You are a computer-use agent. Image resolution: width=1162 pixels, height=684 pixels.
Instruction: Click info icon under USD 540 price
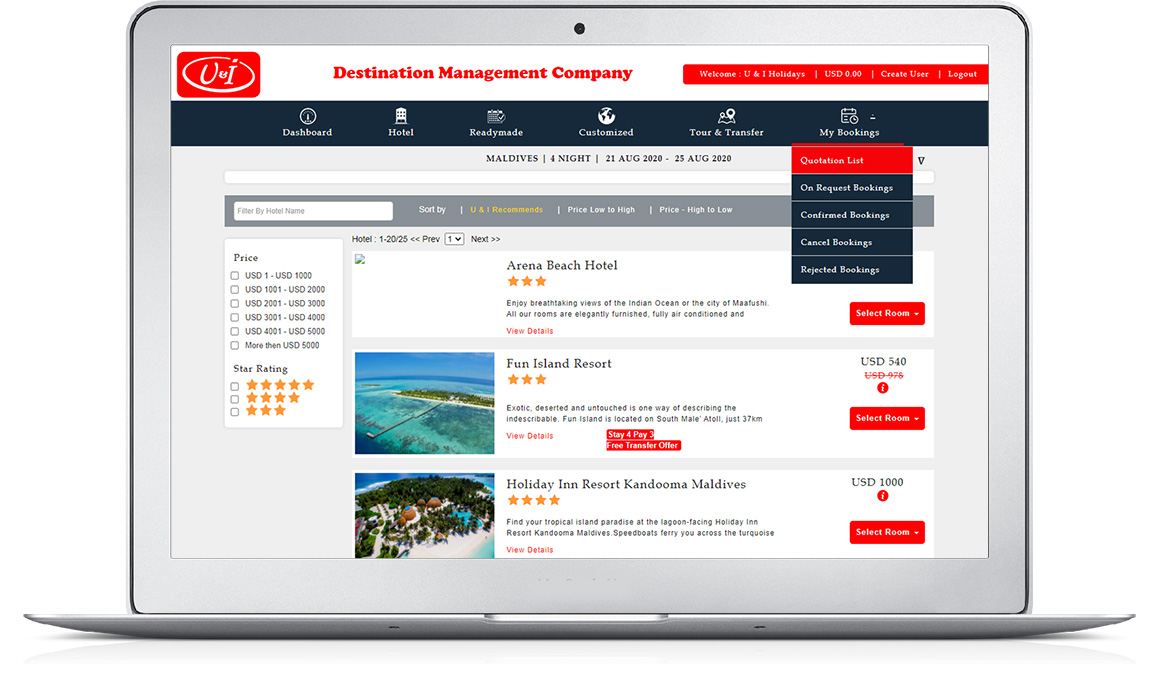coord(882,388)
